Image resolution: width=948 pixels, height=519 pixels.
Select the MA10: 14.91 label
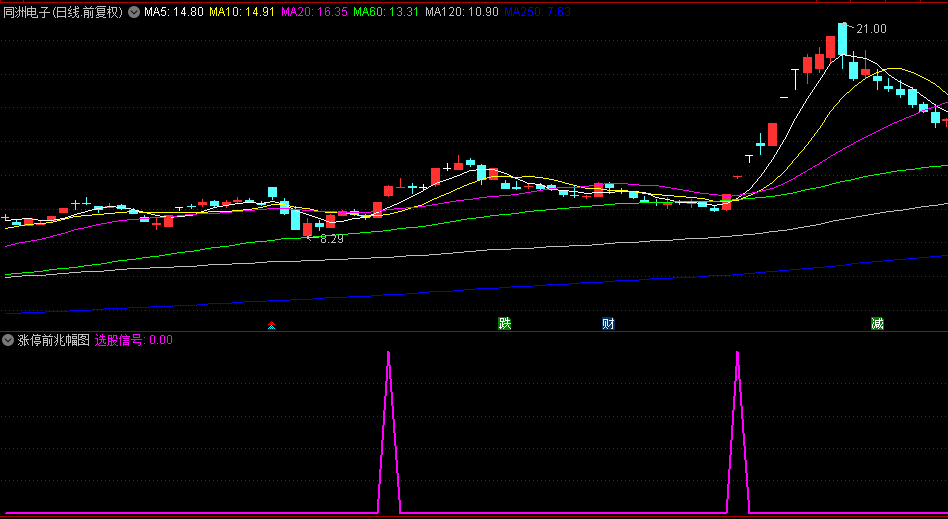pyautogui.click(x=241, y=12)
